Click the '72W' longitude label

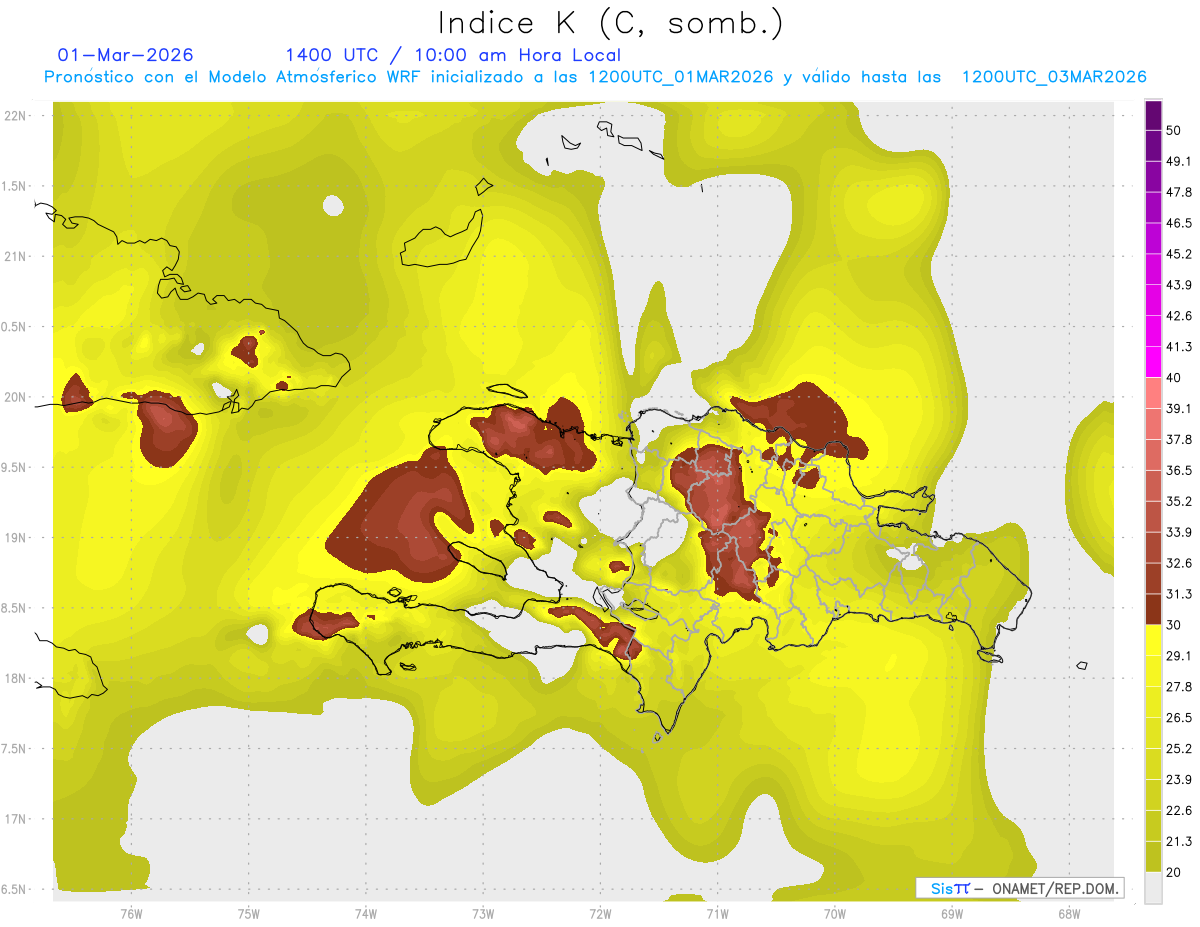click(600, 914)
